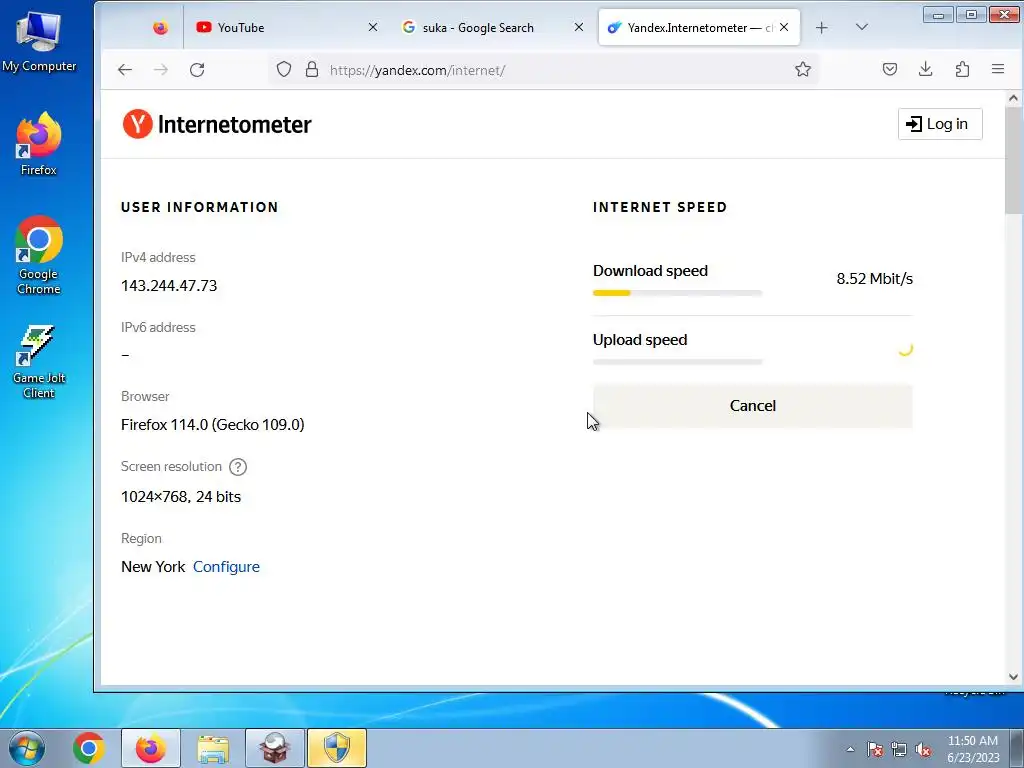1024x768 pixels.
Task: Select the Firefox desktop shortcut
Action: coord(39,144)
